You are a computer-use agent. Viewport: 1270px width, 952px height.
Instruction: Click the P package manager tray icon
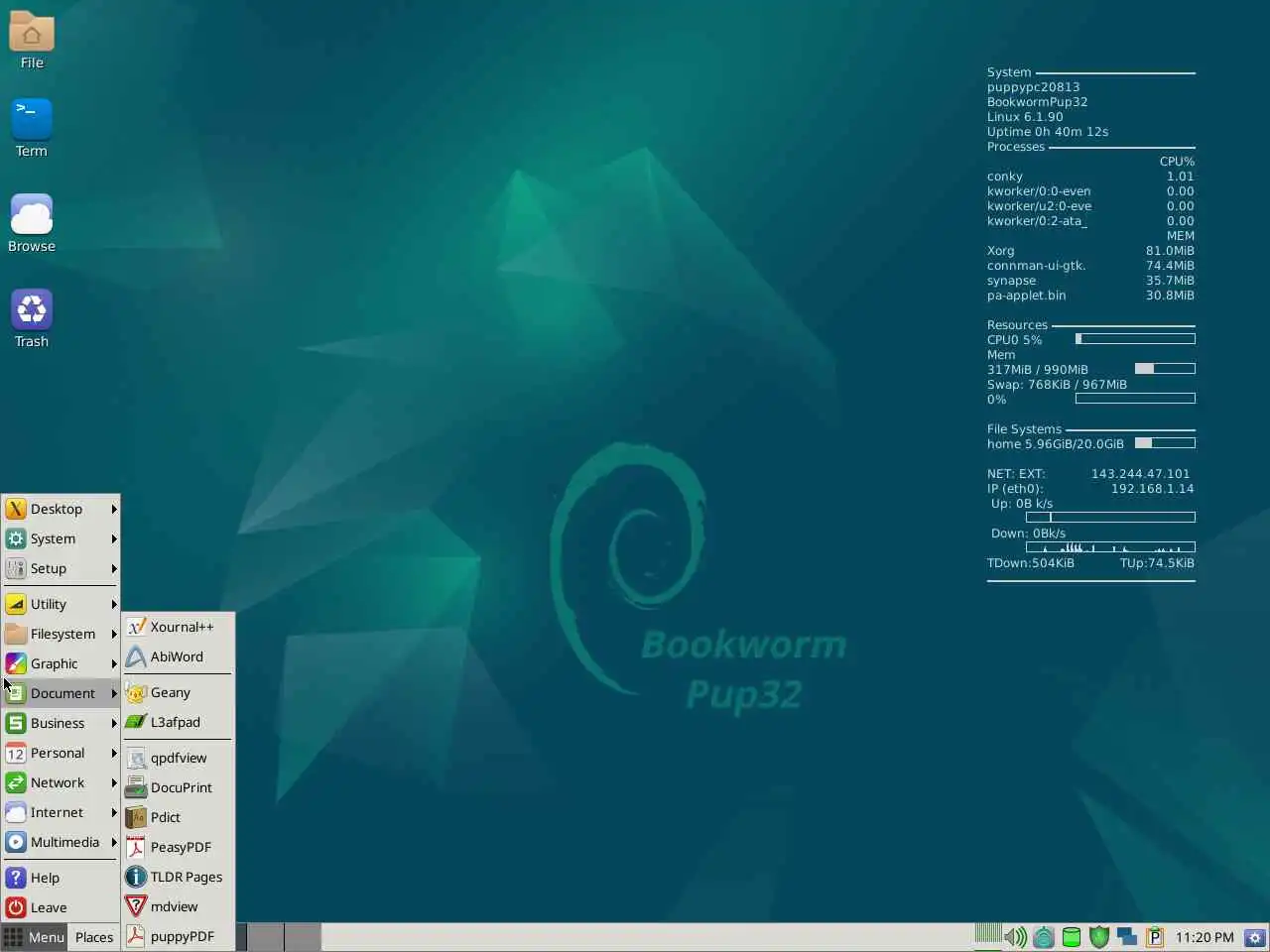point(1154,937)
